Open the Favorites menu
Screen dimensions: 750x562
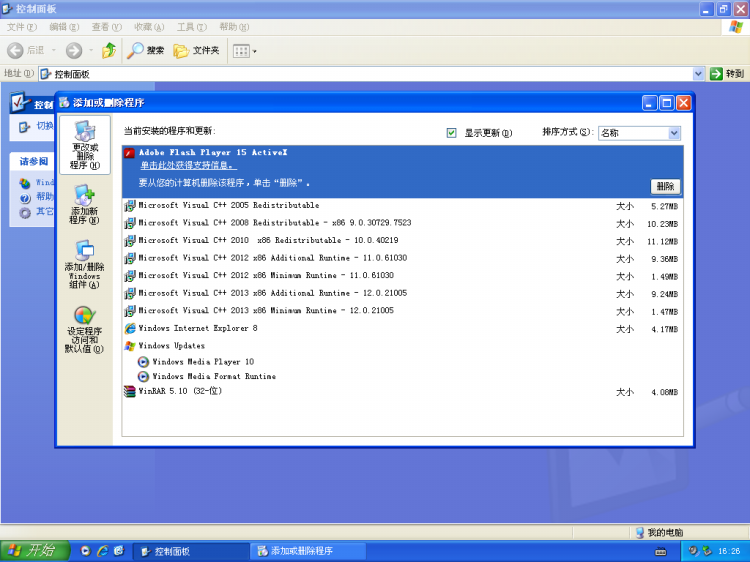pyautogui.click(x=149, y=27)
